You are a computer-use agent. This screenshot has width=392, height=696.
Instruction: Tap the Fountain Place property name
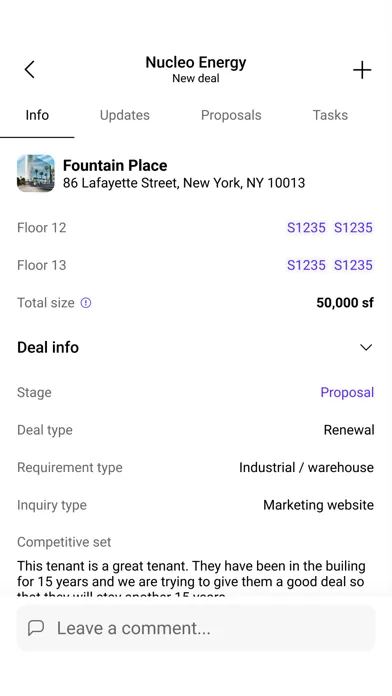point(115,165)
